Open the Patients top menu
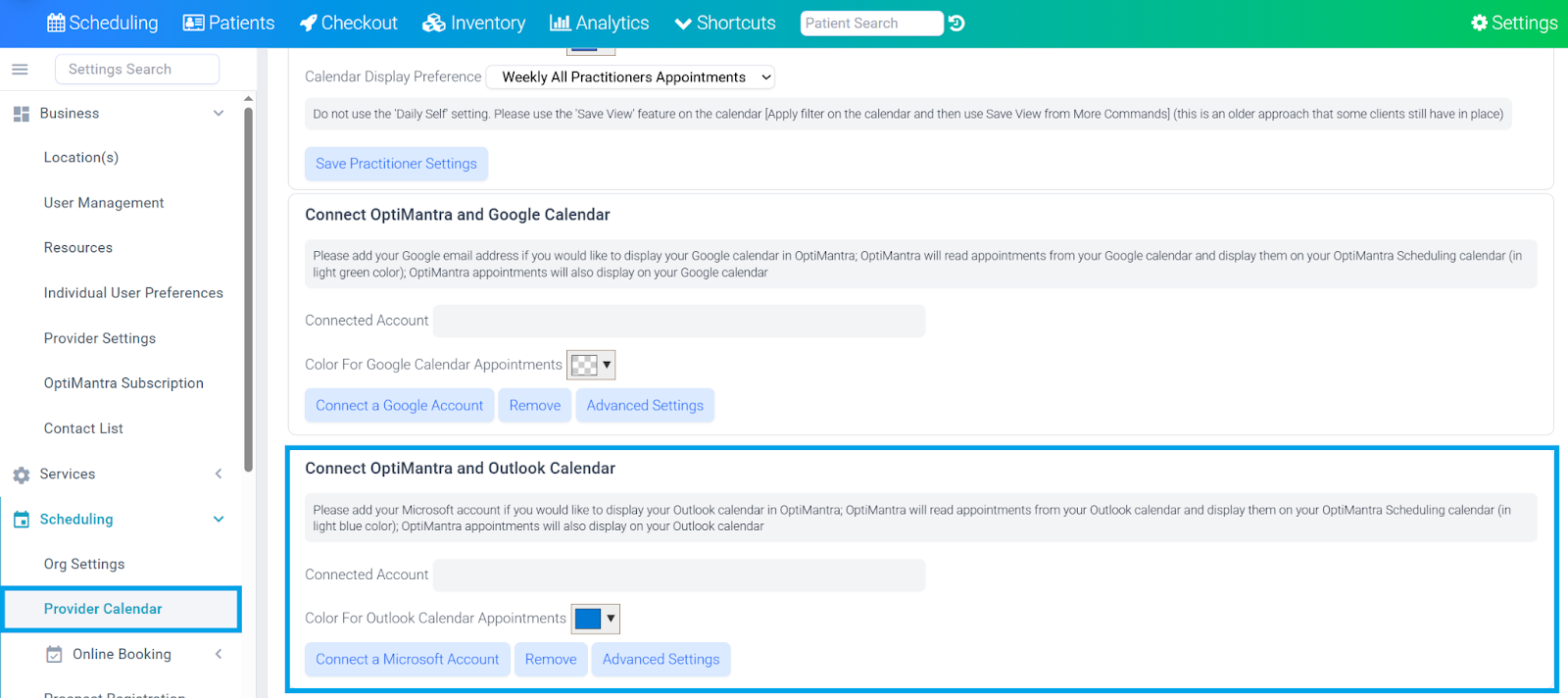This screenshot has width=1568, height=698. (x=229, y=23)
